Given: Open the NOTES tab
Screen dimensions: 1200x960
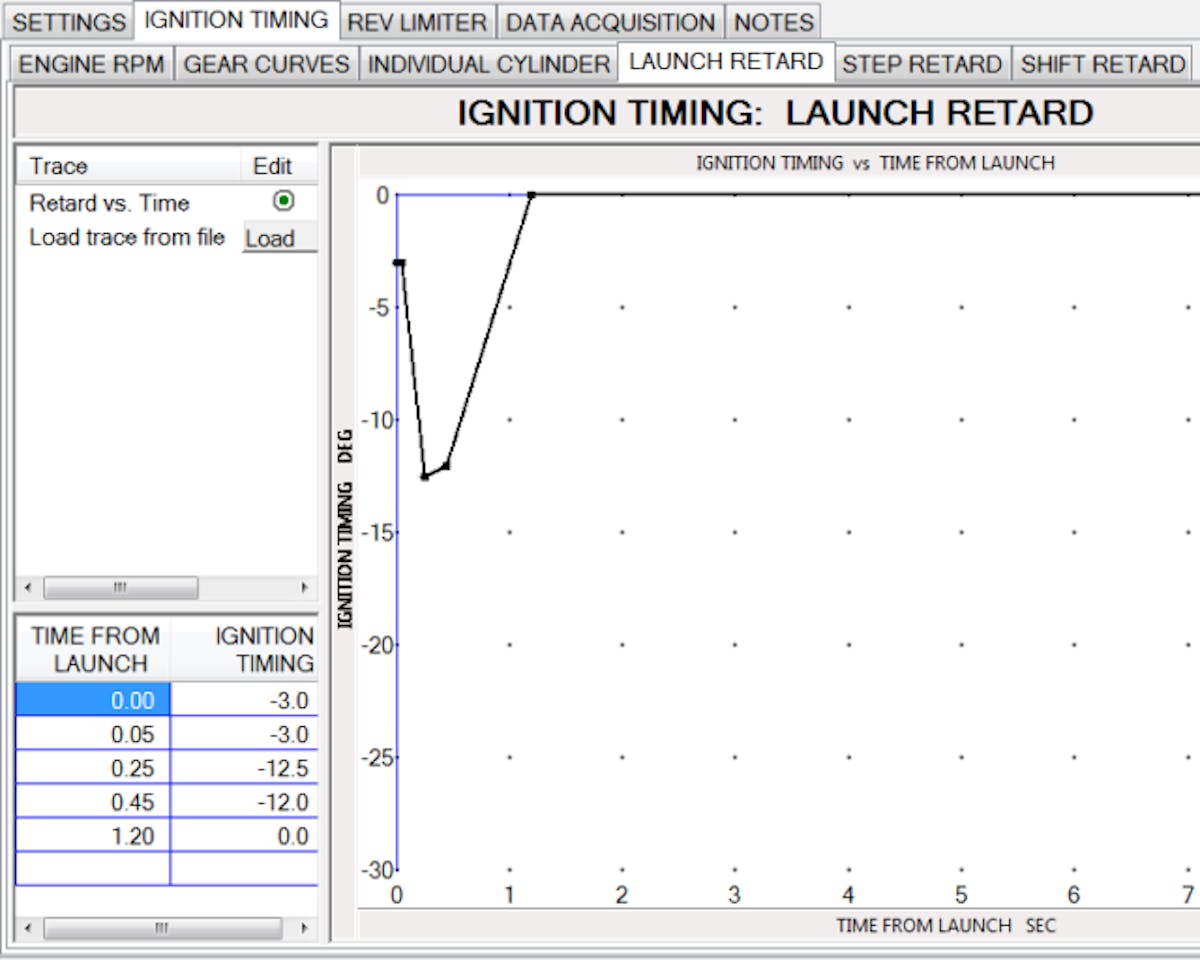Looking at the screenshot, I should pos(774,21).
